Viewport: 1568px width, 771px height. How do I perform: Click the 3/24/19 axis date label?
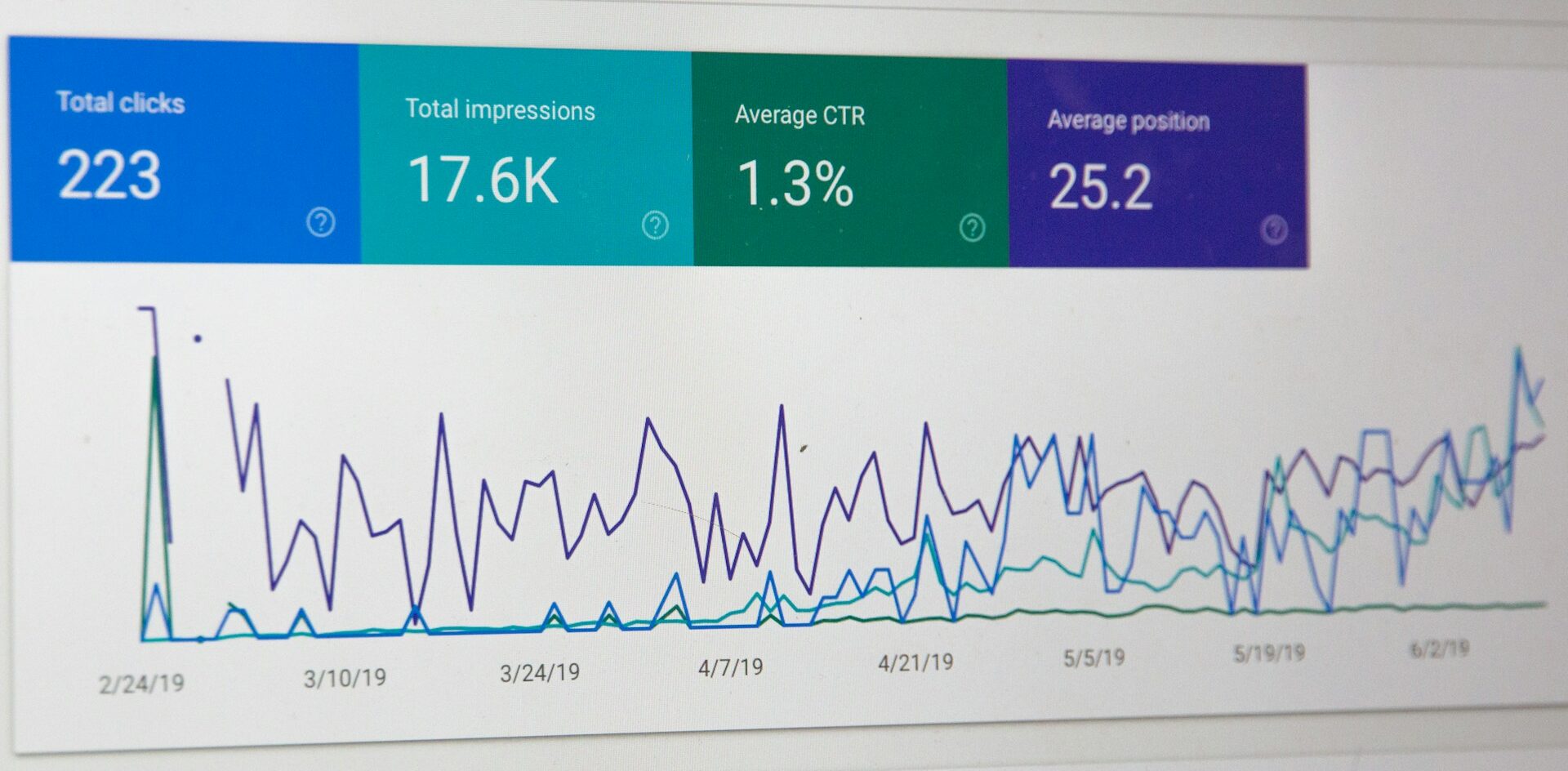(x=540, y=673)
